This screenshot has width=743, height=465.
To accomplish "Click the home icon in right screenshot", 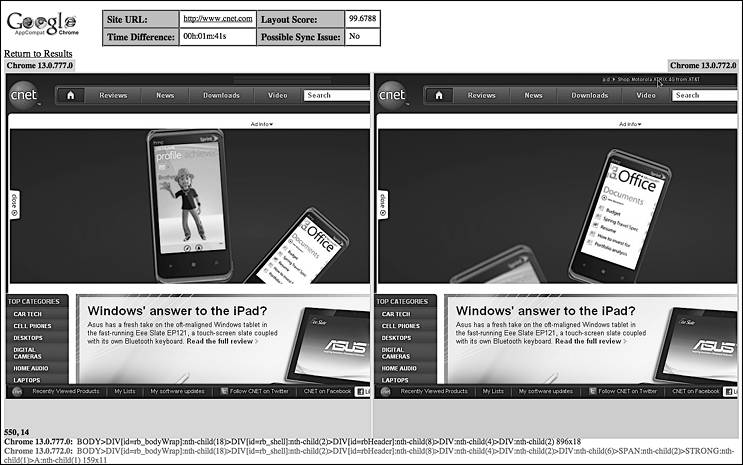I will point(439,95).
